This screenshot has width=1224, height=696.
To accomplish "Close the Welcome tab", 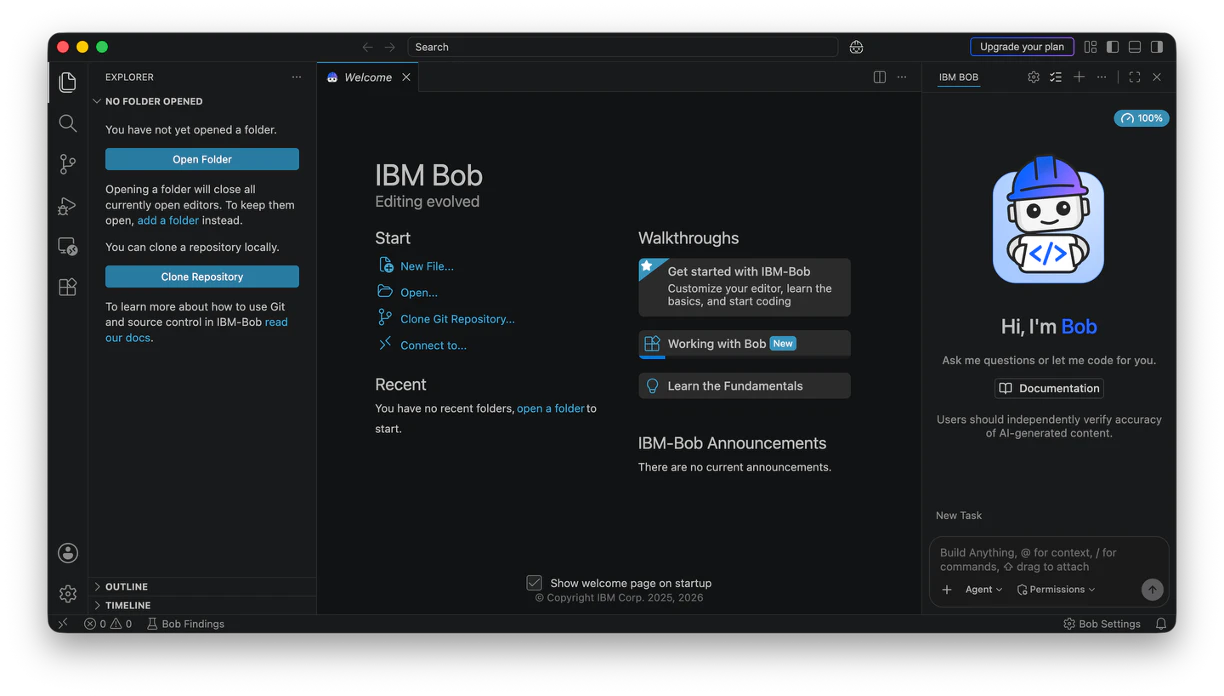I will pyautogui.click(x=406, y=77).
